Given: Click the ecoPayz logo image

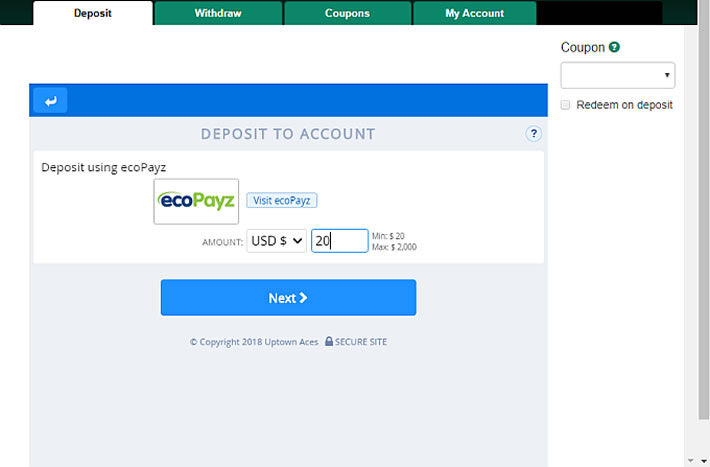Looking at the screenshot, I should pos(196,201).
